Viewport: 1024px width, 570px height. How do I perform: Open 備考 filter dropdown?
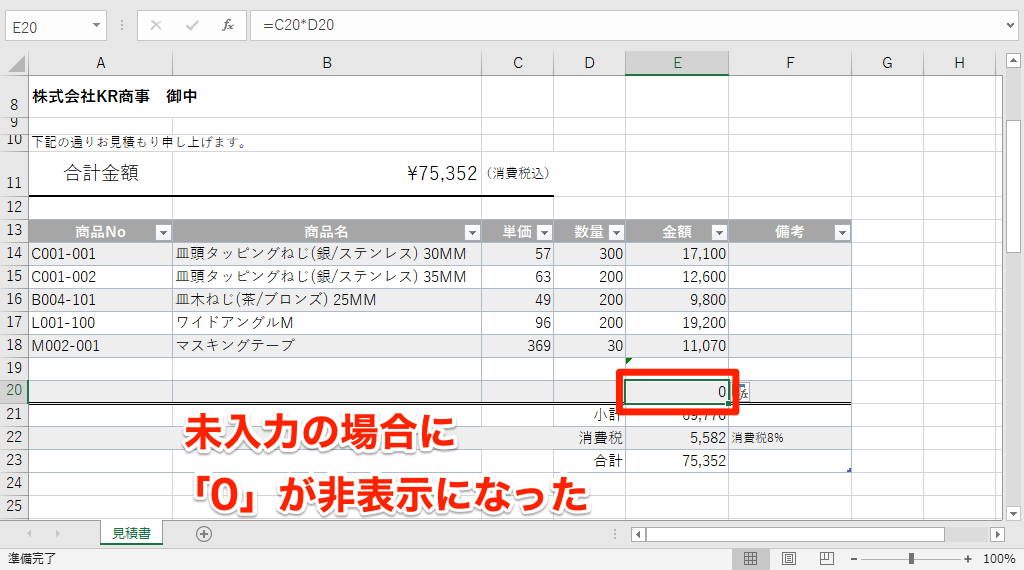[x=842, y=232]
